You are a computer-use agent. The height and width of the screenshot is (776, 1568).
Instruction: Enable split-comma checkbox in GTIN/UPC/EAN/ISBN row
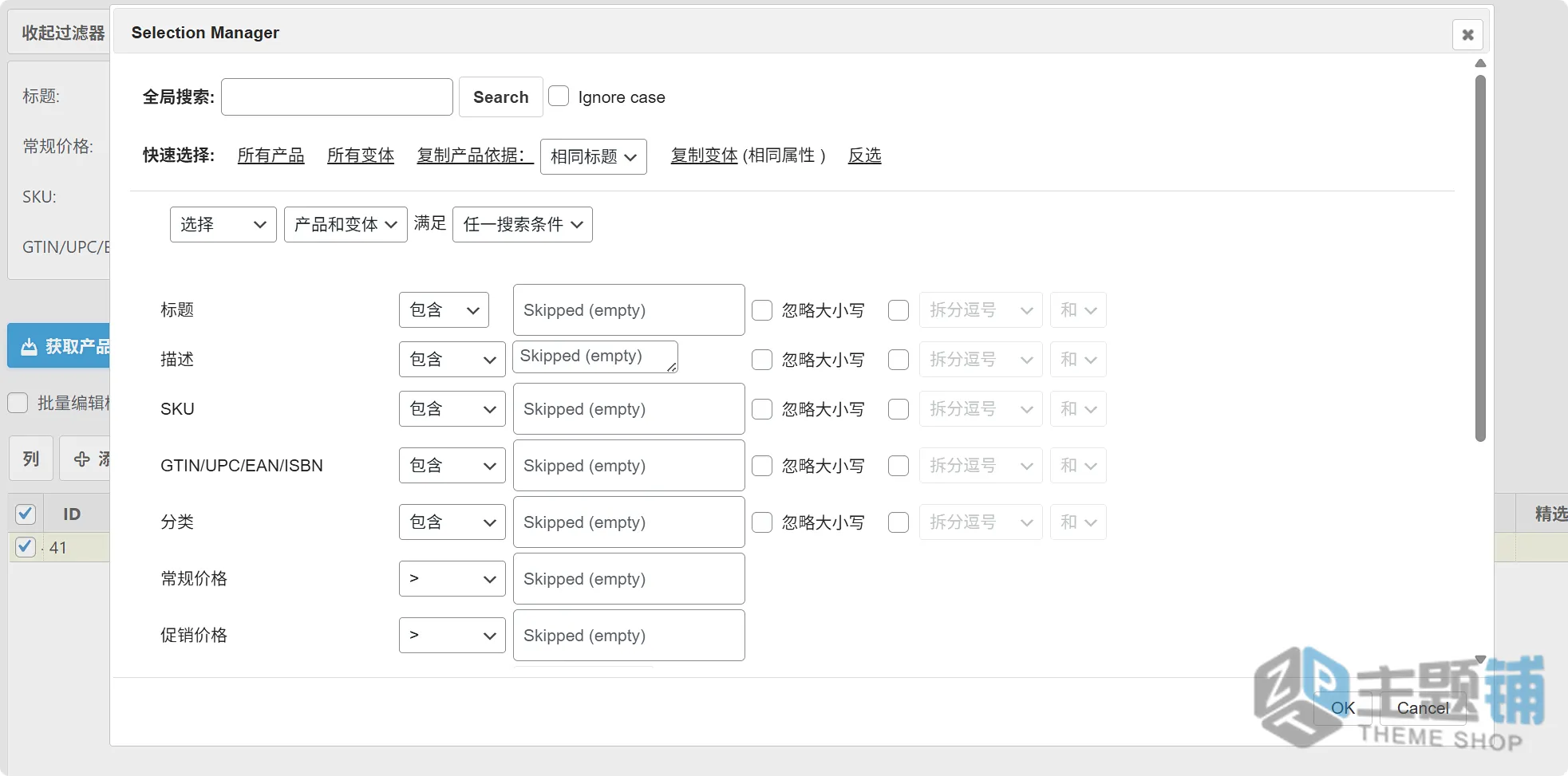[x=899, y=466]
